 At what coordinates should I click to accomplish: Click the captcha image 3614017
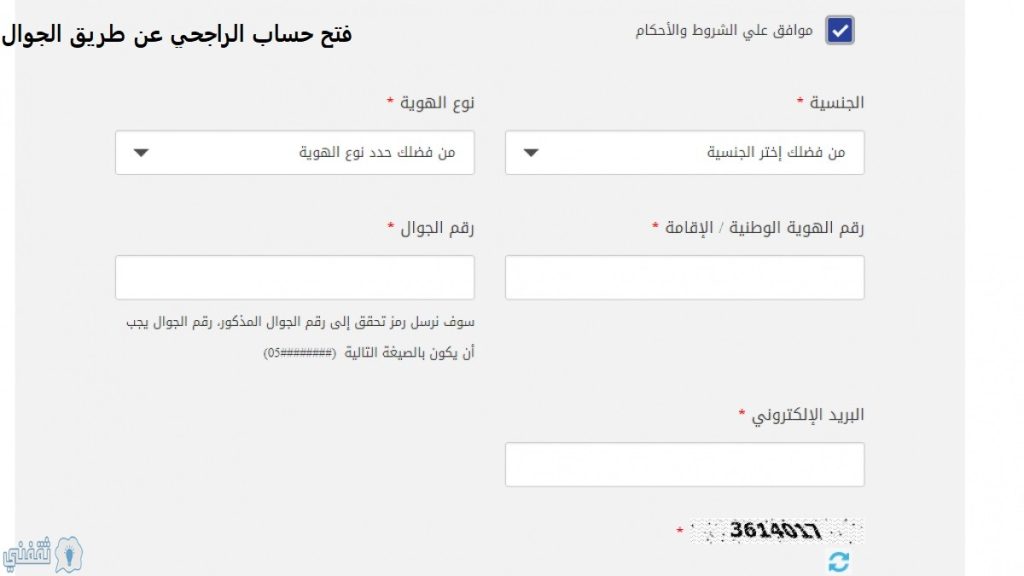click(x=776, y=530)
